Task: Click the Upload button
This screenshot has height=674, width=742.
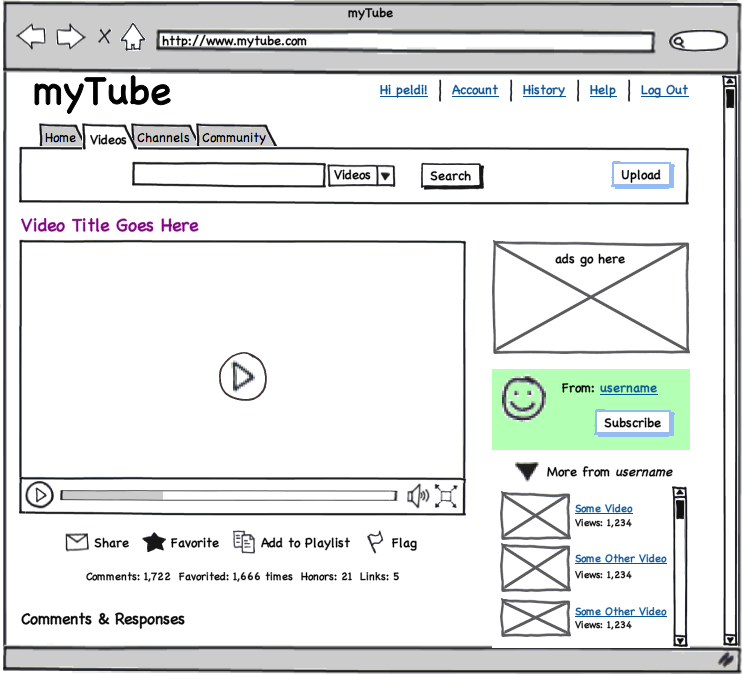Action: (x=642, y=175)
